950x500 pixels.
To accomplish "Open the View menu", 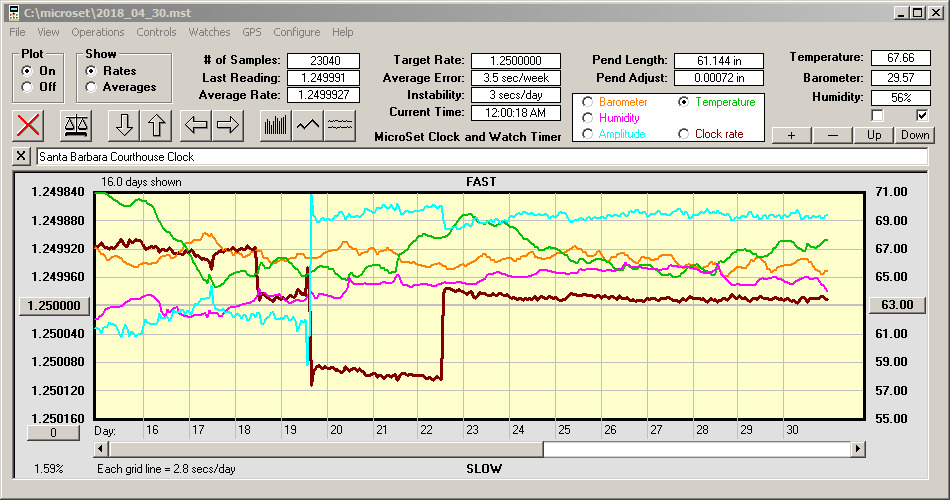I will tap(48, 32).
